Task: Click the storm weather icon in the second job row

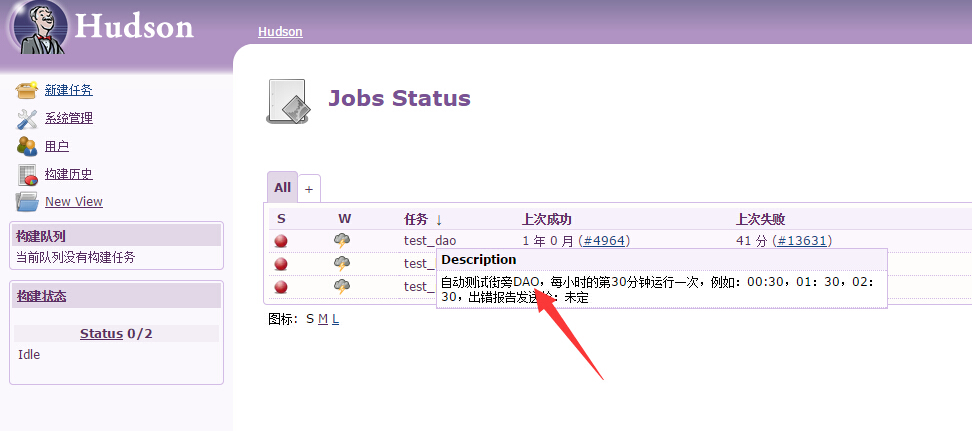Action: point(342,264)
